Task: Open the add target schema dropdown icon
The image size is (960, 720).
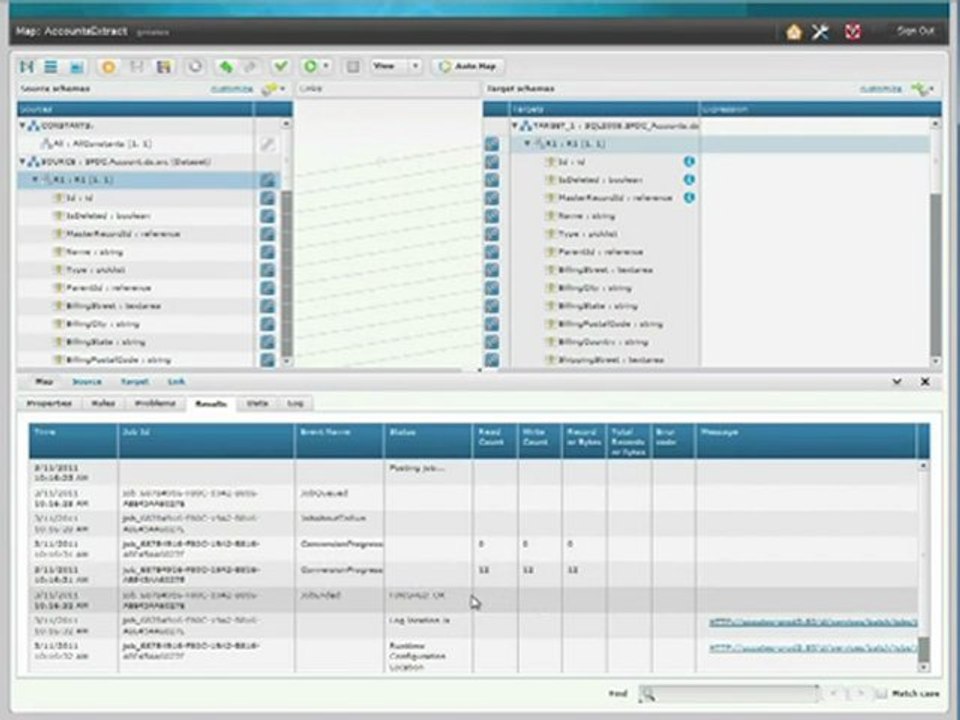Action: point(923,89)
